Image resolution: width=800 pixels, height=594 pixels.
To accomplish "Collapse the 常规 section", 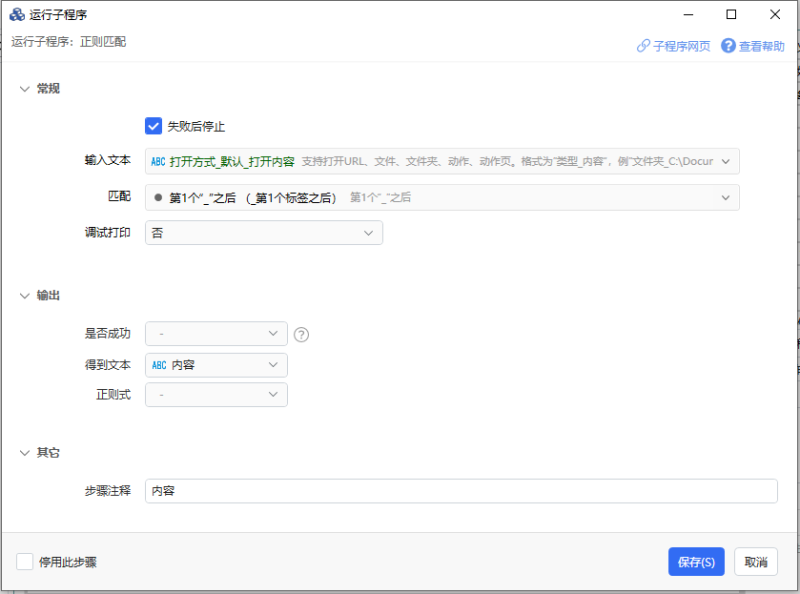I will pyautogui.click(x=25, y=89).
